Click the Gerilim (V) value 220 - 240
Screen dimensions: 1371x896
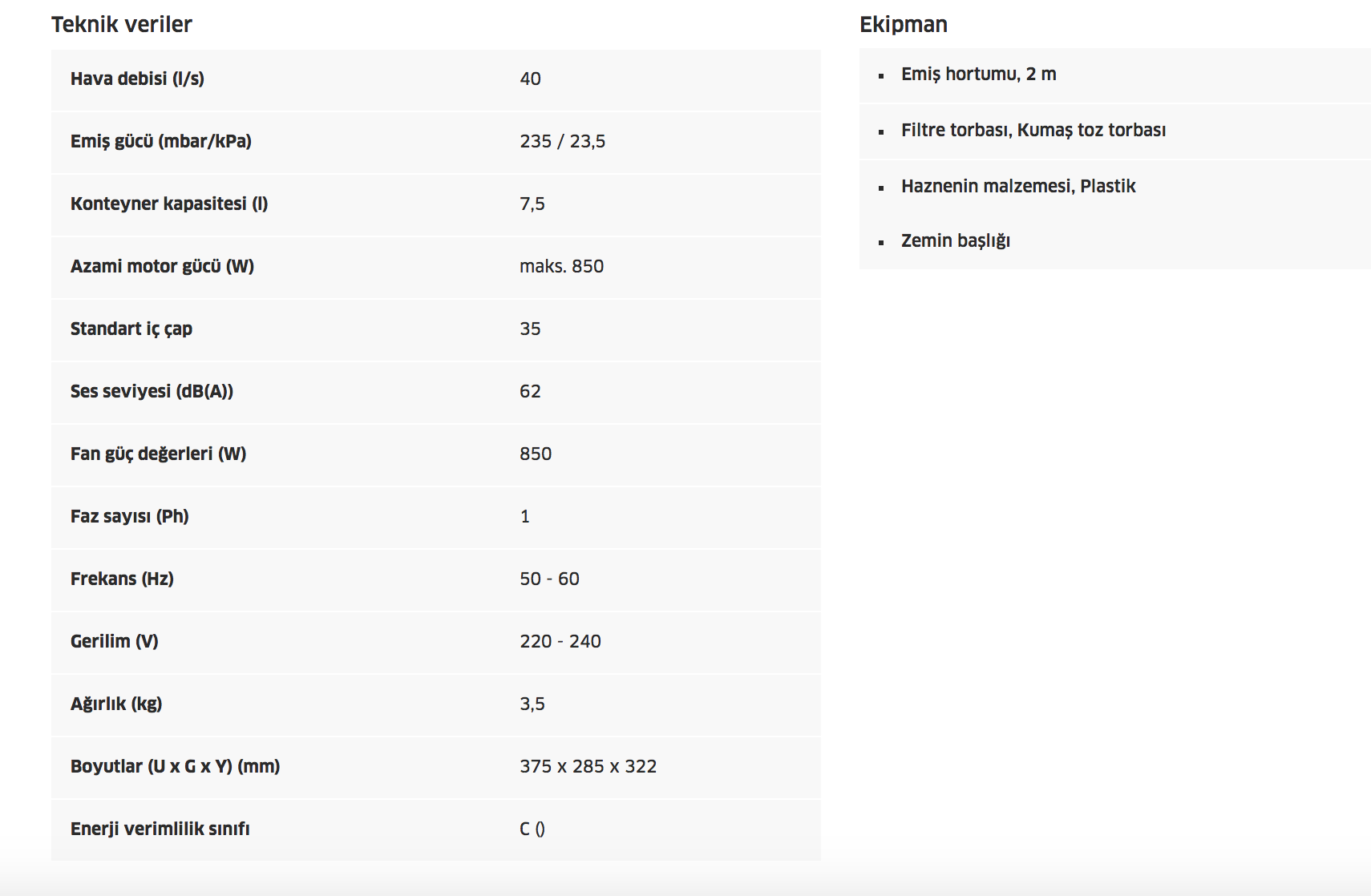pyautogui.click(x=560, y=641)
